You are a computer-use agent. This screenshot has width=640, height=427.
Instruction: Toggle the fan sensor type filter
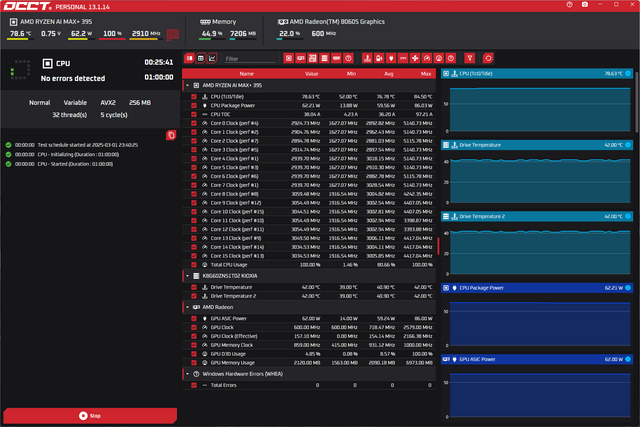[x=415, y=58]
